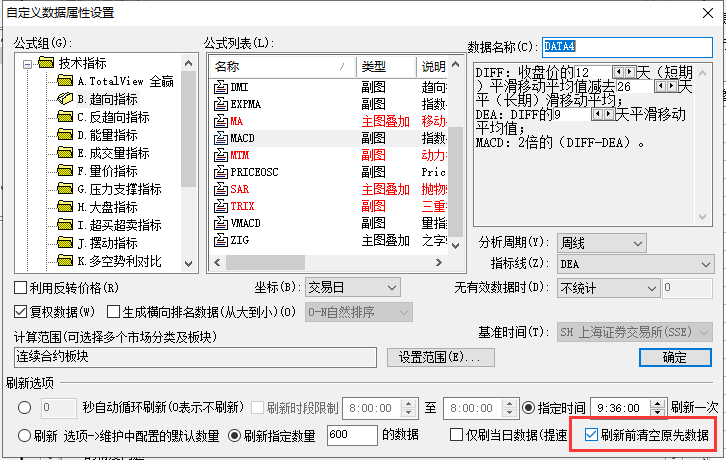The image size is (726, 460).
Task: Select the 刷新 选项->维护中配置的默认数量 radio button
Action: [25, 435]
